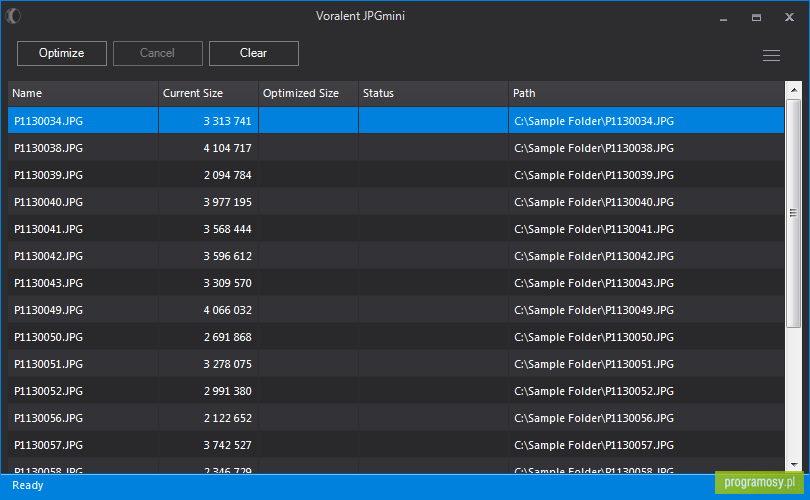Close the JPGmini window
The image size is (810, 500).
click(789, 18)
